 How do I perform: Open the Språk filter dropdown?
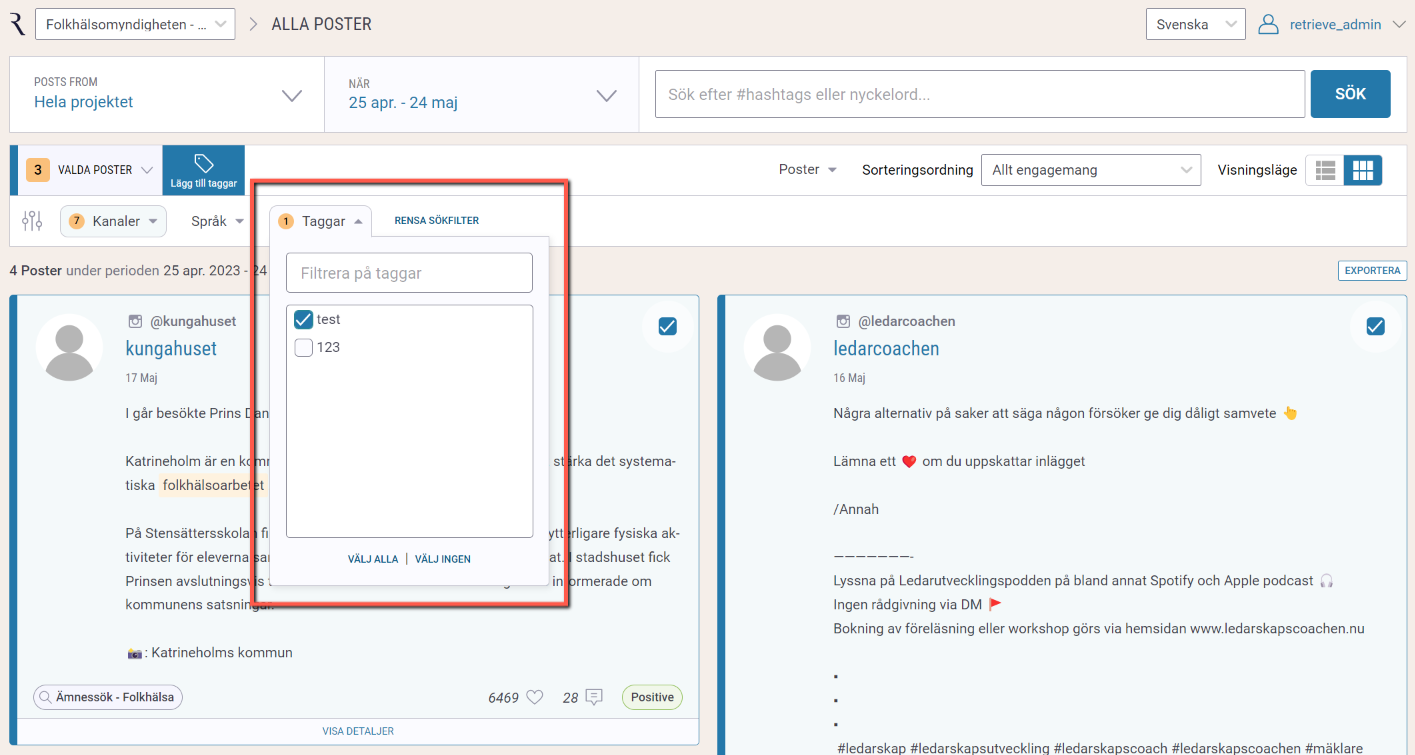(218, 221)
